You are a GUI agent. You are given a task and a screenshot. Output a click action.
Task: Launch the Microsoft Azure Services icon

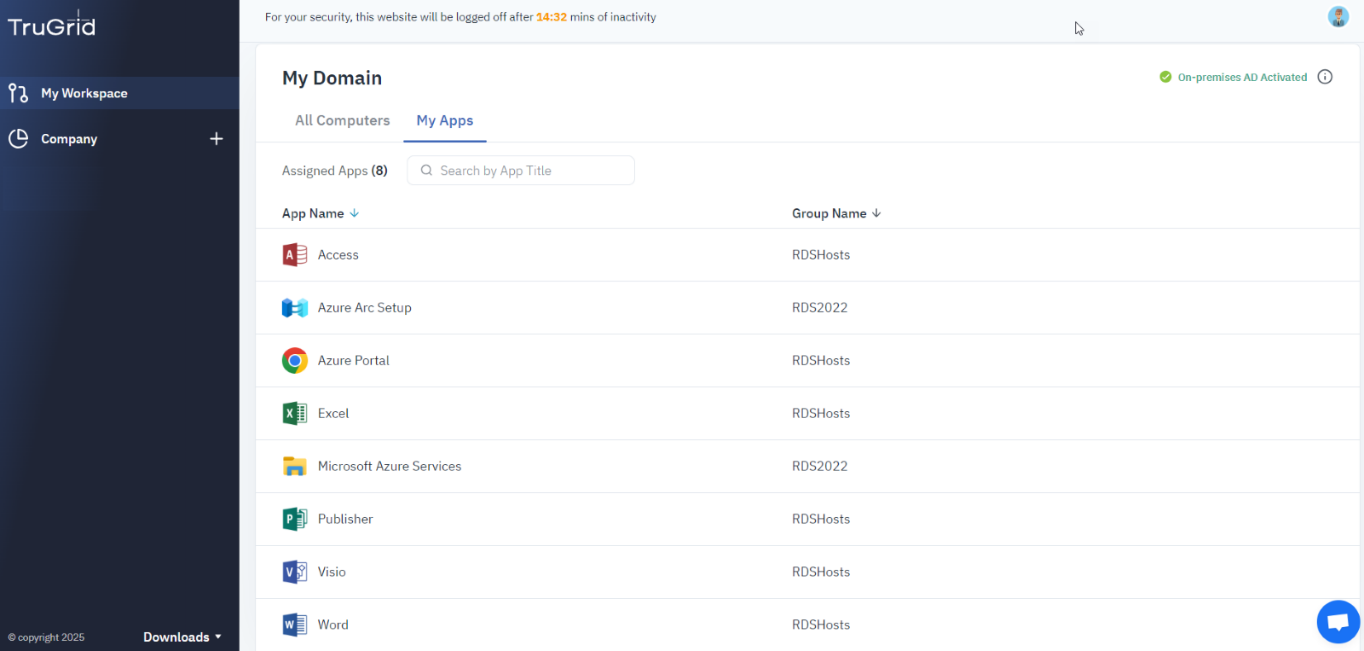(x=294, y=466)
